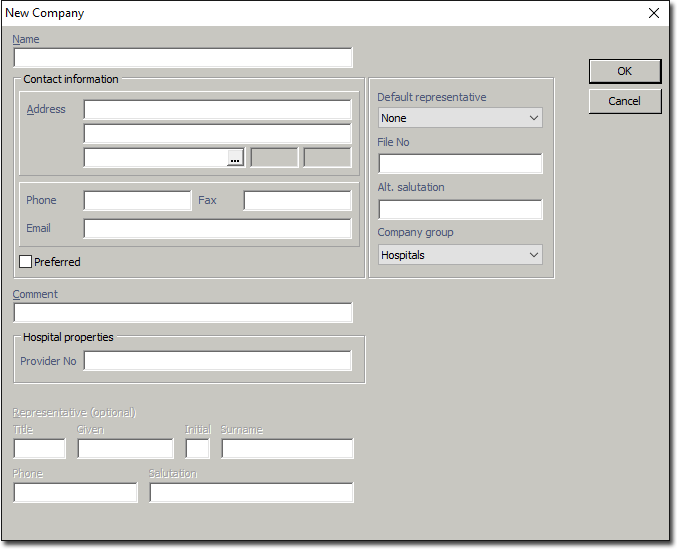Select the first Address line field
The height and width of the screenshot is (549, 677).
[x=217, y=110]
